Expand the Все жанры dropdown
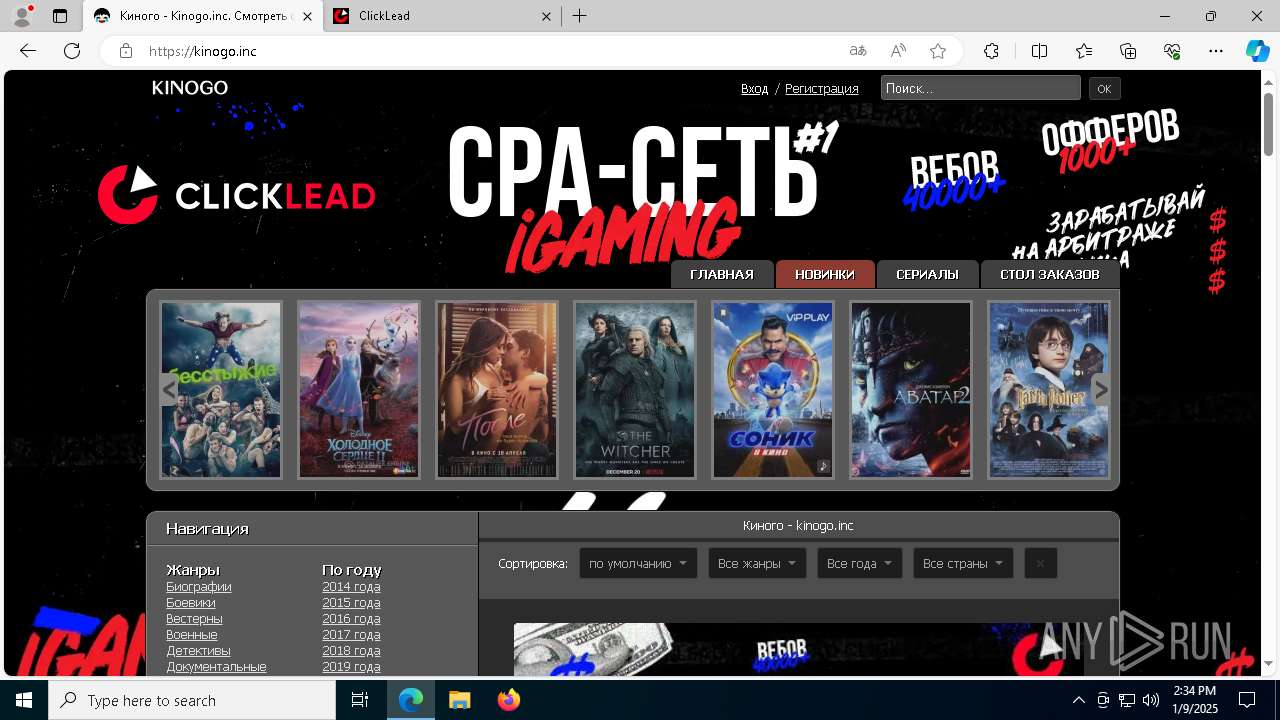This screenshot has width=1280, height=720. (x=757, y=563)
